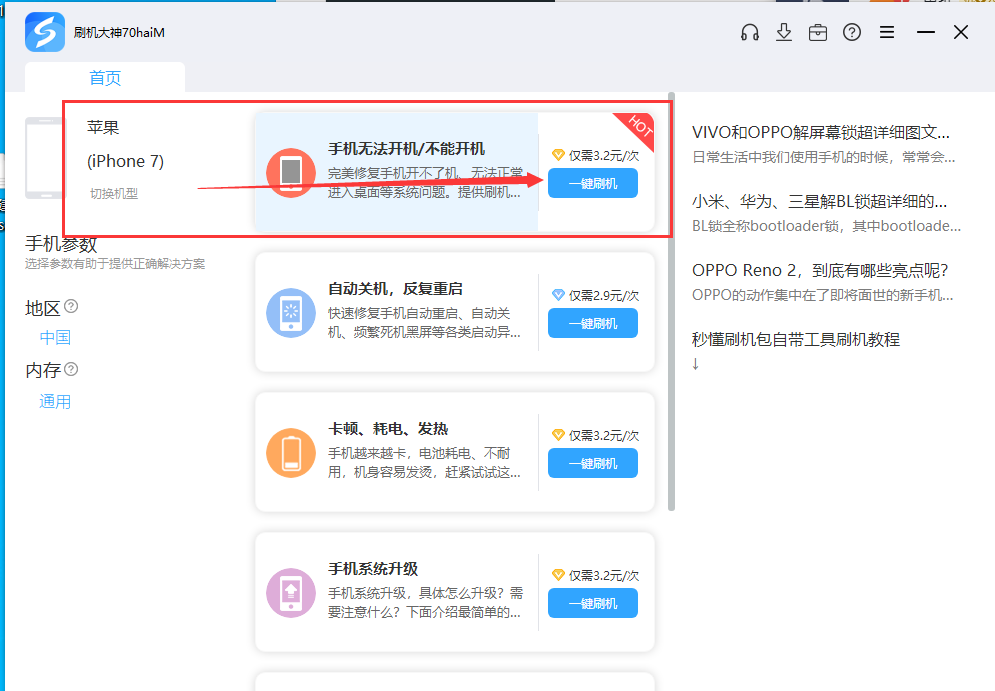Click the red phone icon for 手机无法开机
This screenshot has height=691, width=995.
pyautogui.click(x=291, y=173)
